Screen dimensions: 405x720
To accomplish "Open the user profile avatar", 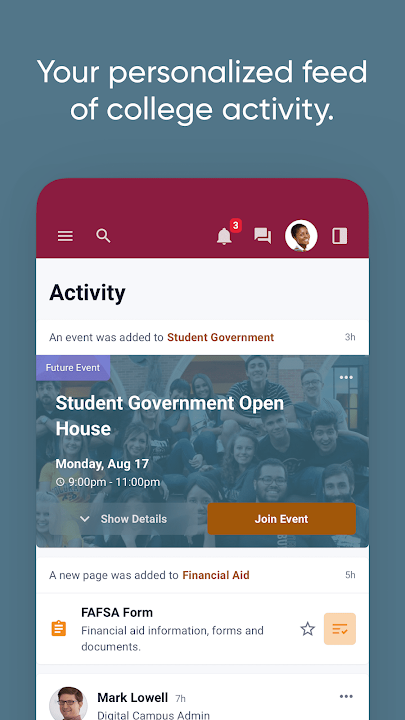I will 301,236.
